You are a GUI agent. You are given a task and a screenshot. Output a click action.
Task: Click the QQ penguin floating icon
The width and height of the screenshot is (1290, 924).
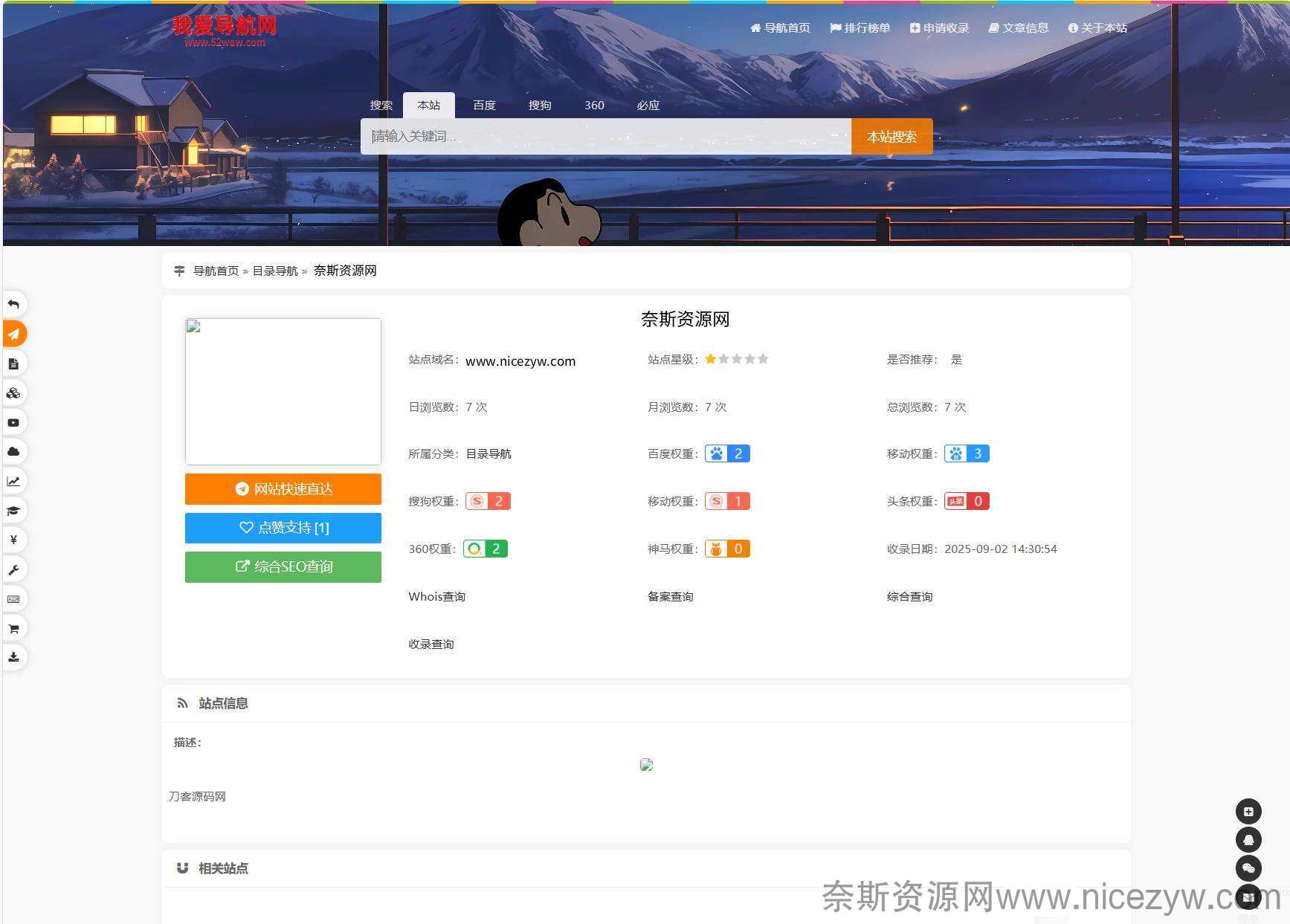(x=1248, y=840)
